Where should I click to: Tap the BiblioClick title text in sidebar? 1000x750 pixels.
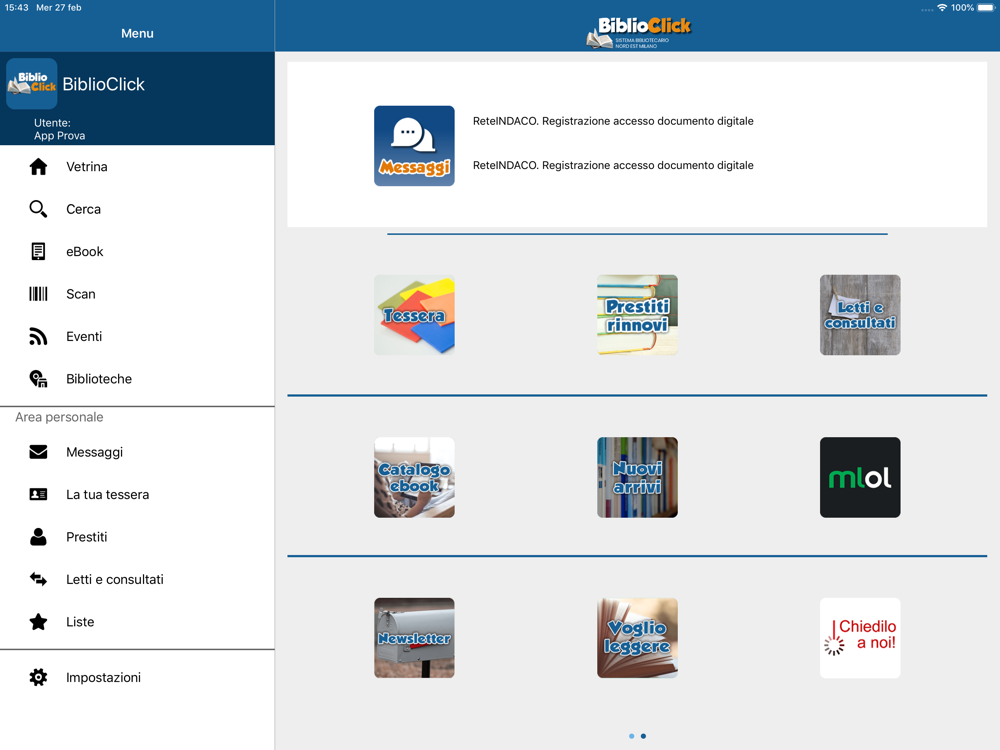tap(103, 84)
